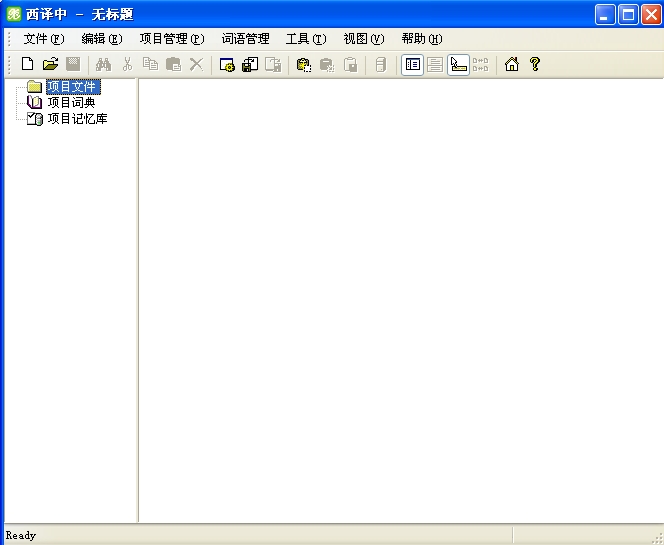The height and width of the screenshot is (545, 664).
Task: Toggle the grayed-out horizontal lines layout icon
Action: click(x=435, y=64)
